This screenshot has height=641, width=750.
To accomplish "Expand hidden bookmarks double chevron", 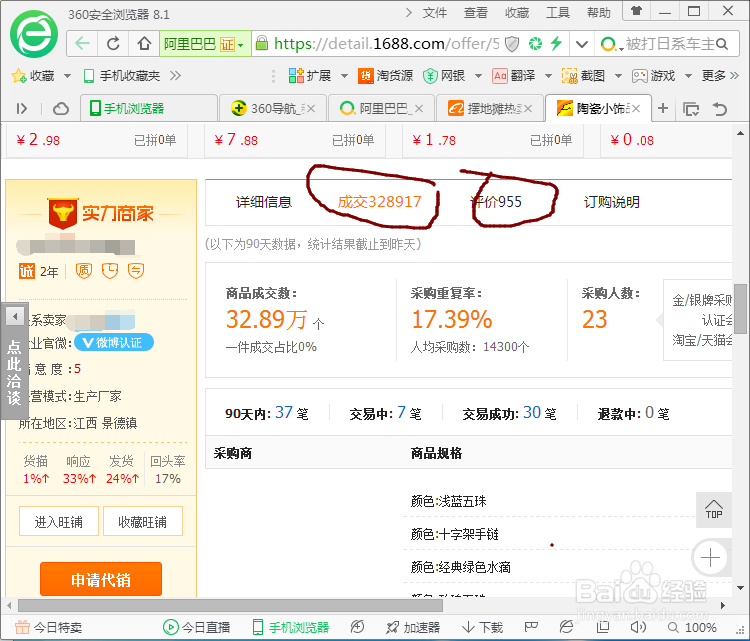I will click(x=175, y=76).
